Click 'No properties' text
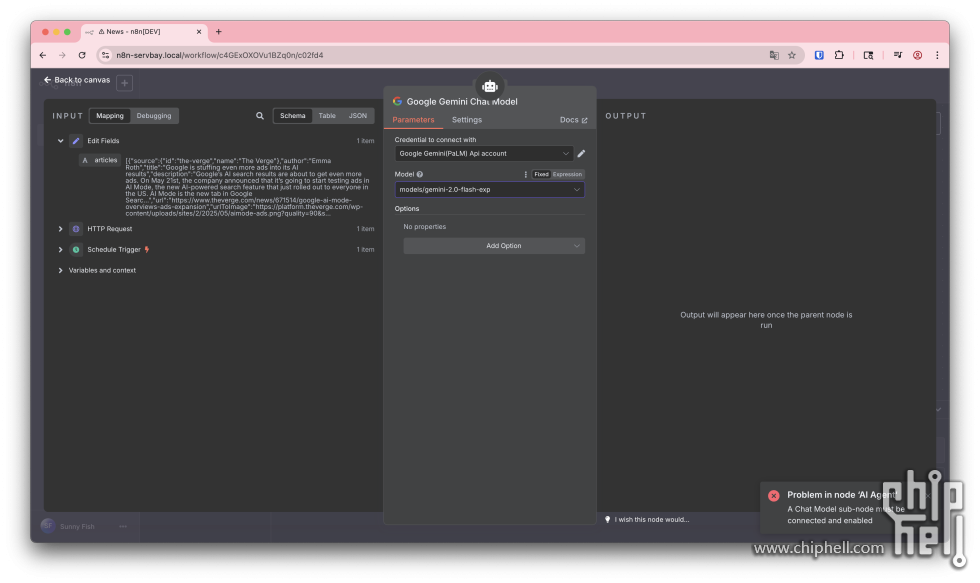The width and height of the screenshot is (980, 583). [x=424, y=227]
